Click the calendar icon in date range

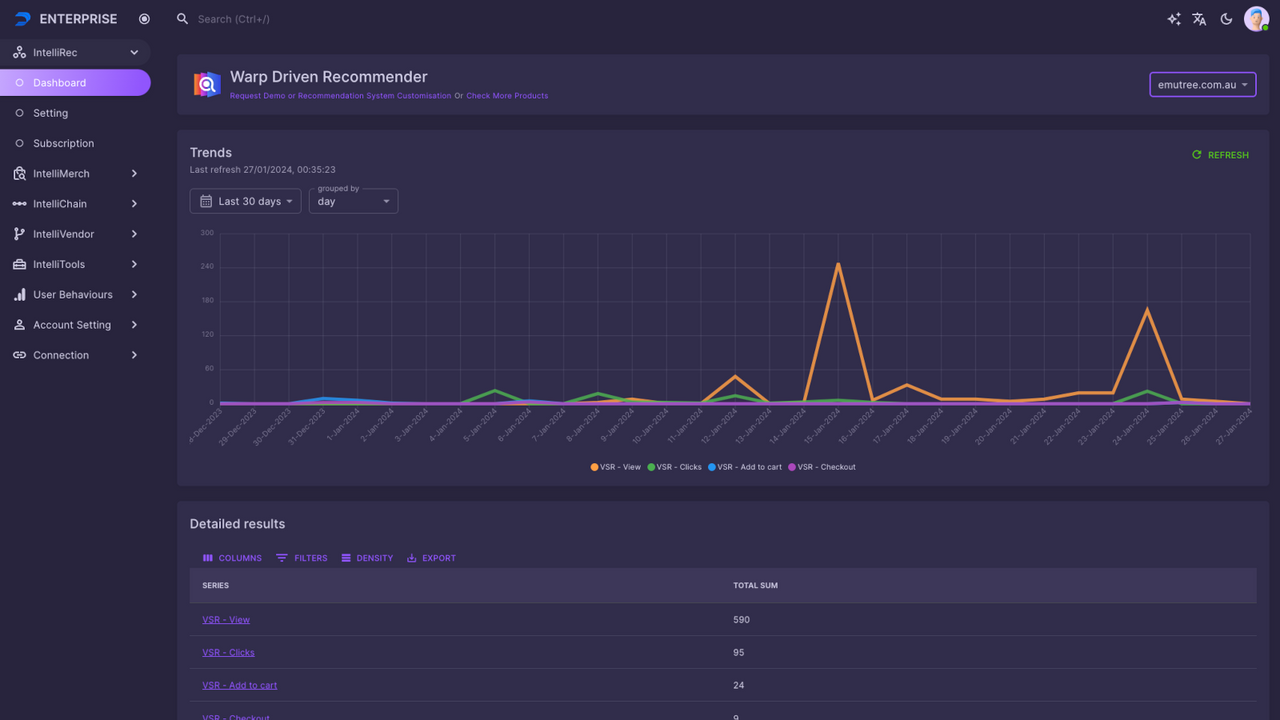206,201
